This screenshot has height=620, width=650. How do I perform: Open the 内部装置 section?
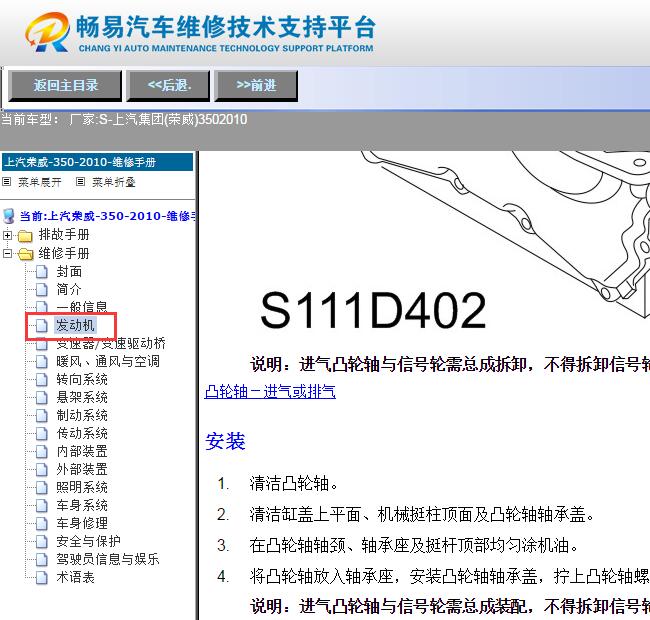coord(82,451)
